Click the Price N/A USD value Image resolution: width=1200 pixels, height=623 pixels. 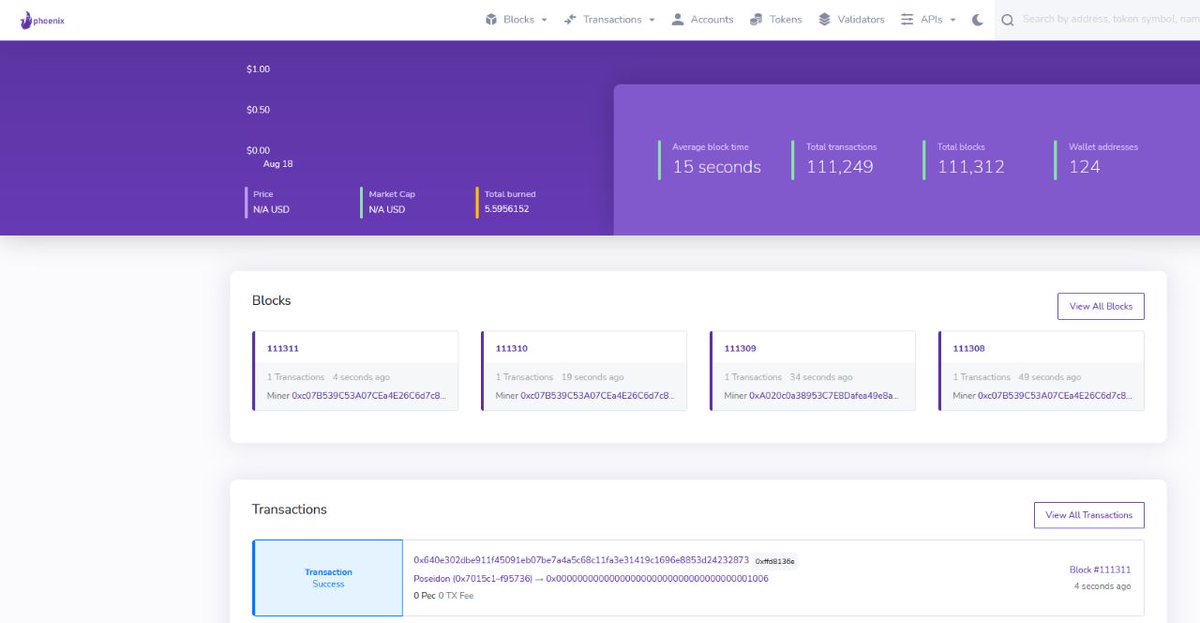click(x=271, y=209)
